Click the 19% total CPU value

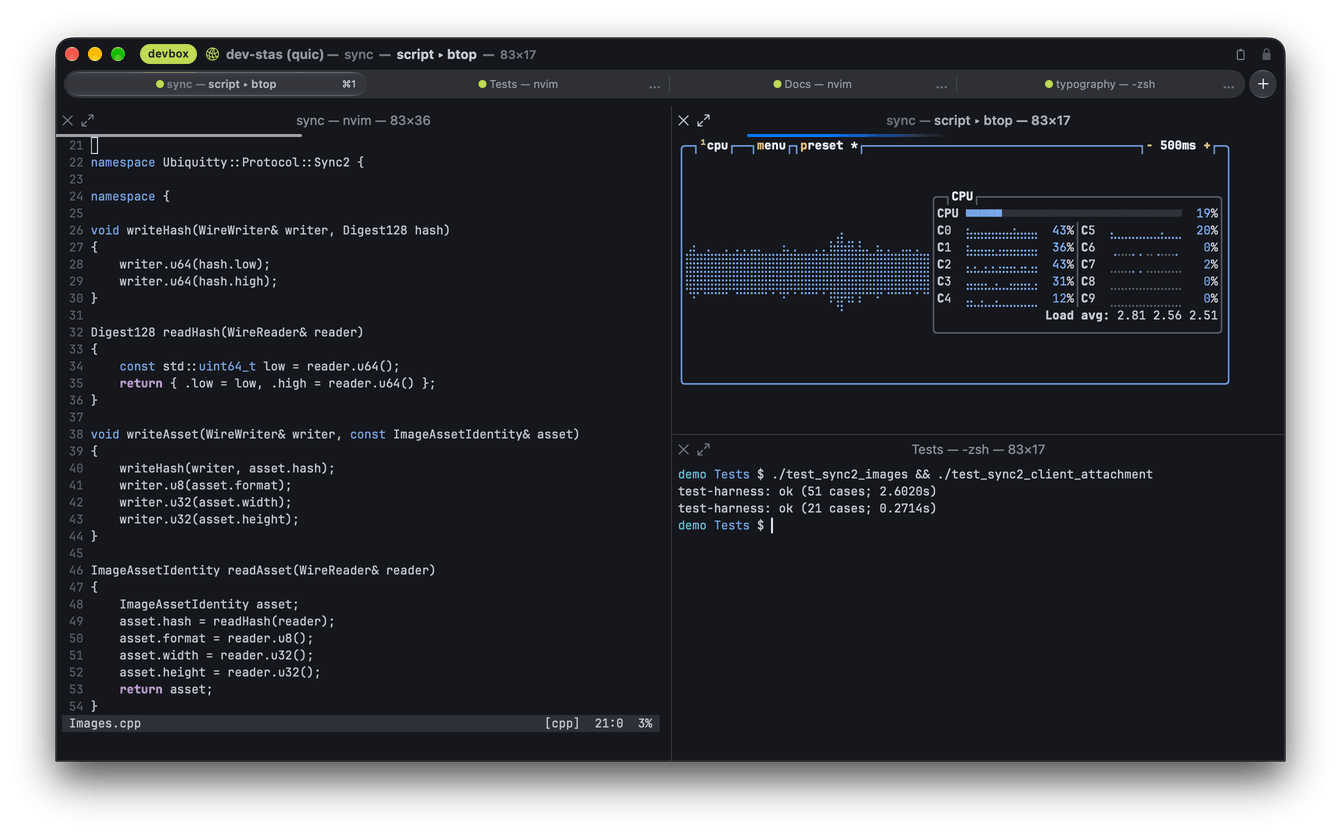click(x=1207, y=213)
